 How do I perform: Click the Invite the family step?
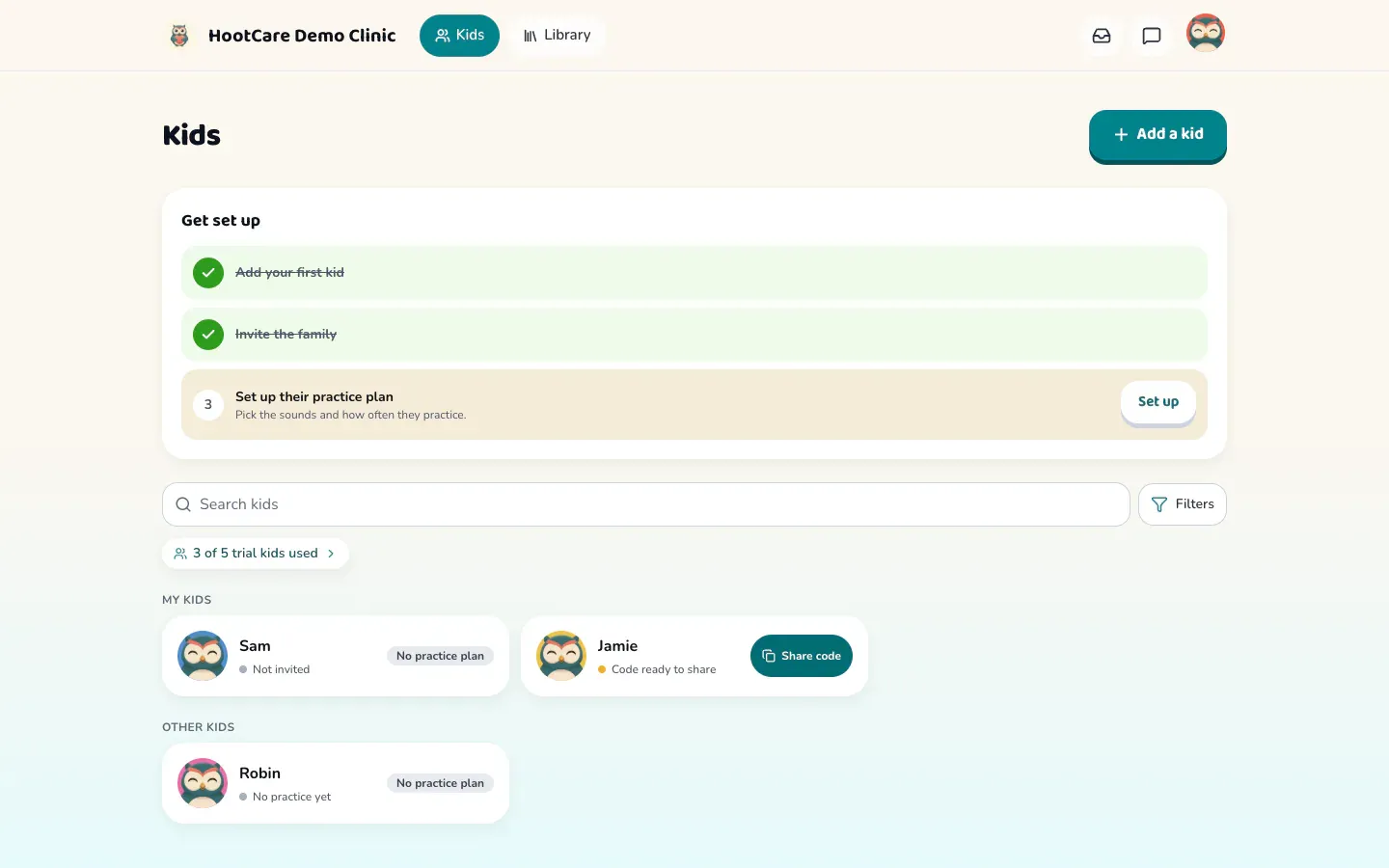694,335
